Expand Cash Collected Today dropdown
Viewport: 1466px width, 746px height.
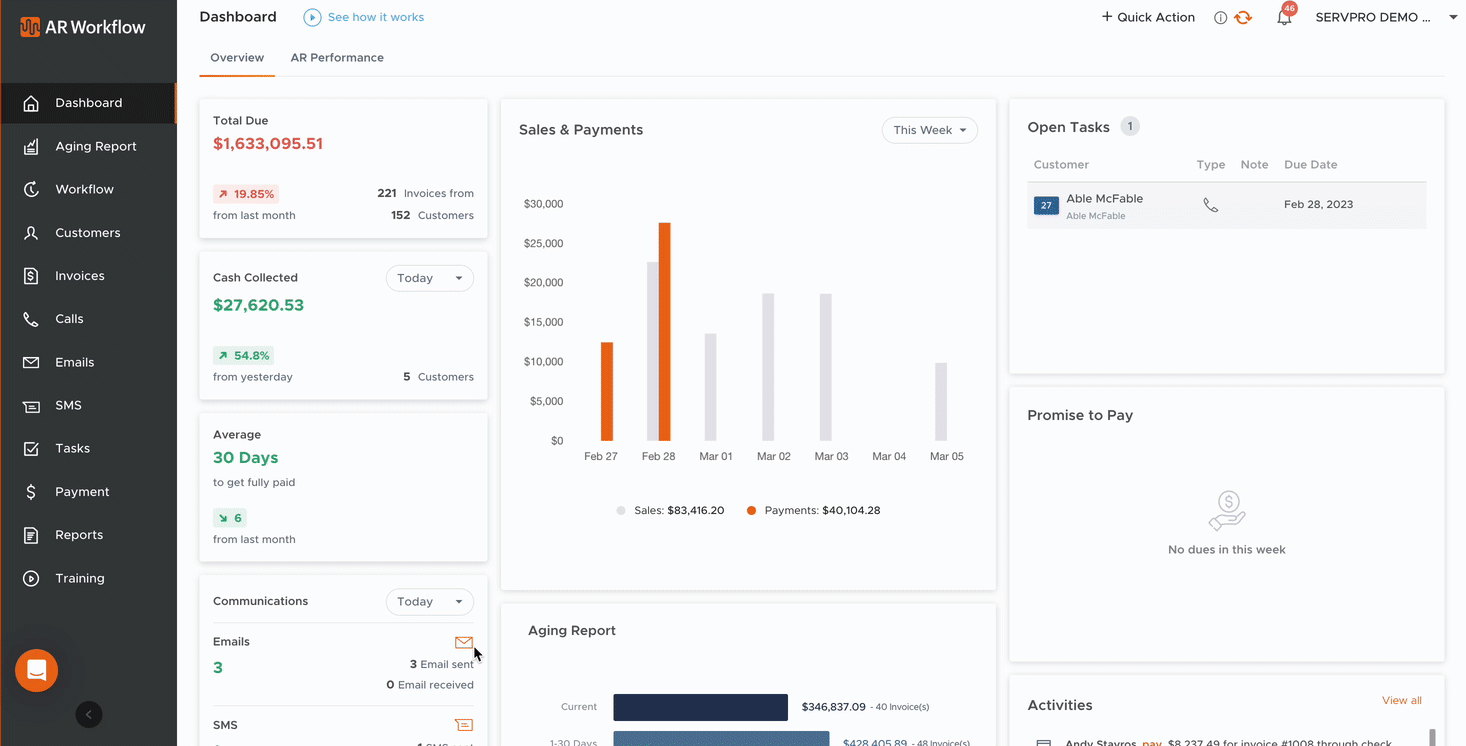point(429,278)
